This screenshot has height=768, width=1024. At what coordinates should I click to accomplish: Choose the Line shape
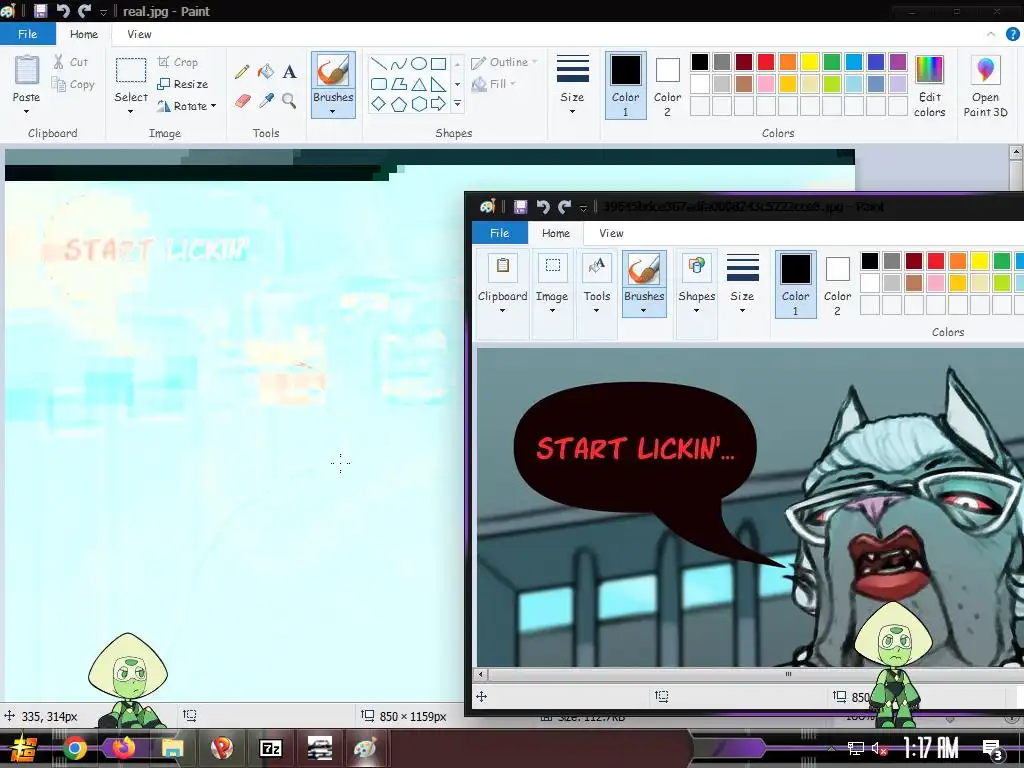[x=379, y=63]
